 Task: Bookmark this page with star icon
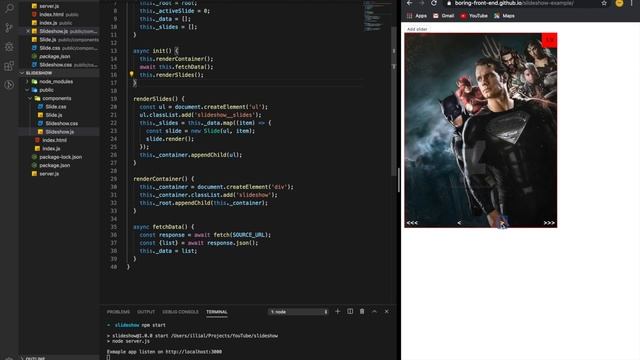pos(604,3)
